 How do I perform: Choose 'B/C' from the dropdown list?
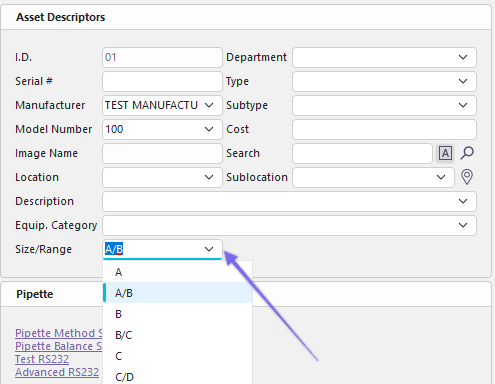(x=178, y=335)
